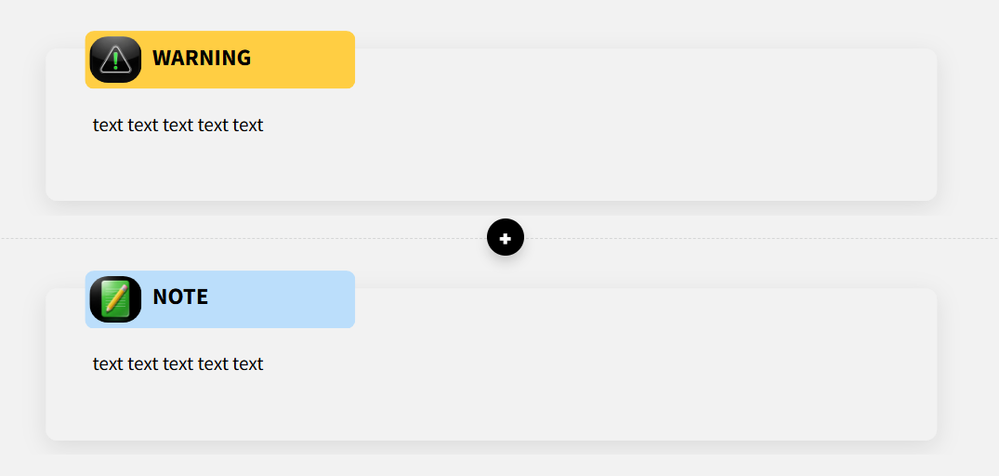Click first word of note body text

(108, 364)
